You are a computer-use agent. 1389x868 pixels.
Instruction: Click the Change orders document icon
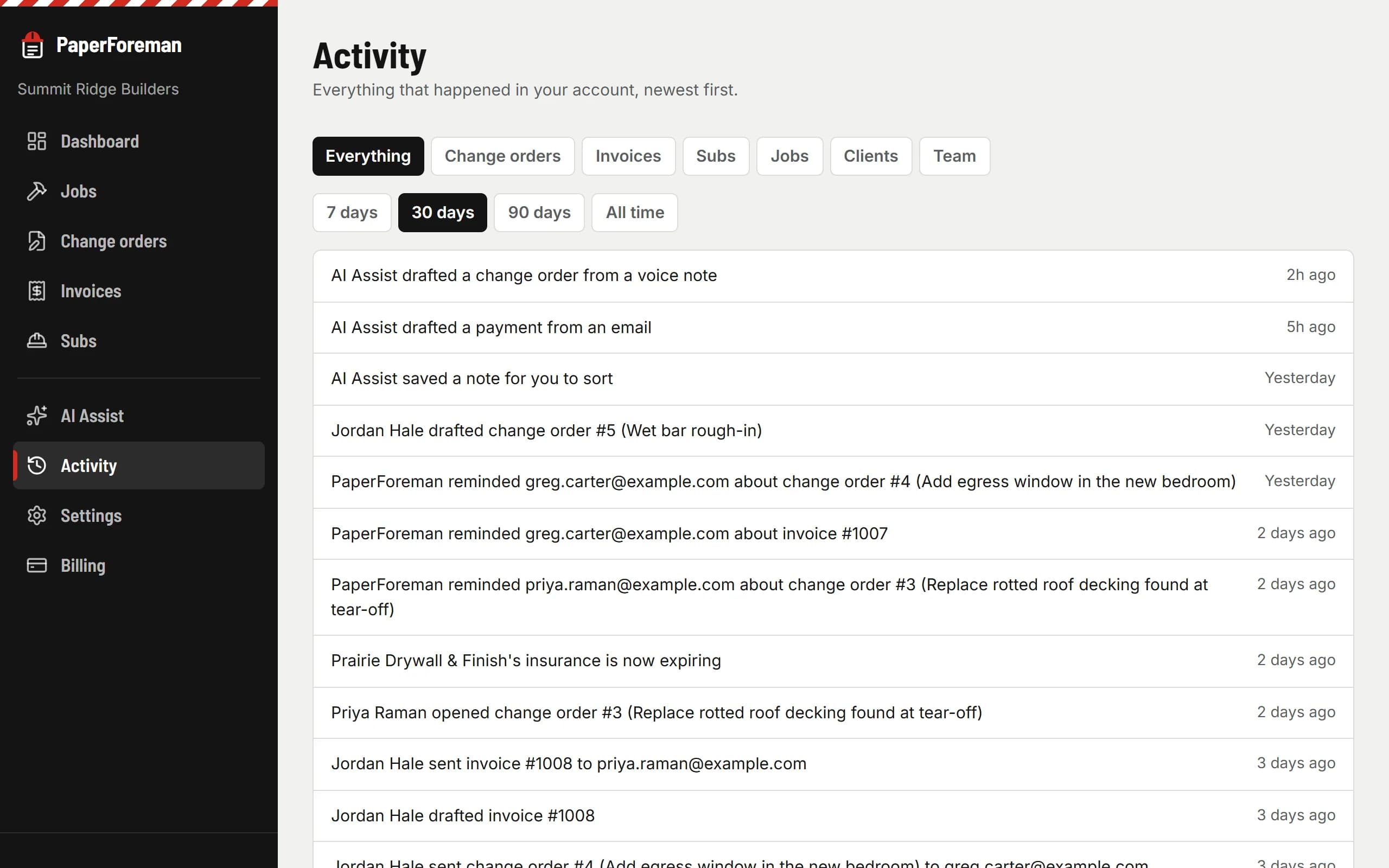(x=37, y=241)
